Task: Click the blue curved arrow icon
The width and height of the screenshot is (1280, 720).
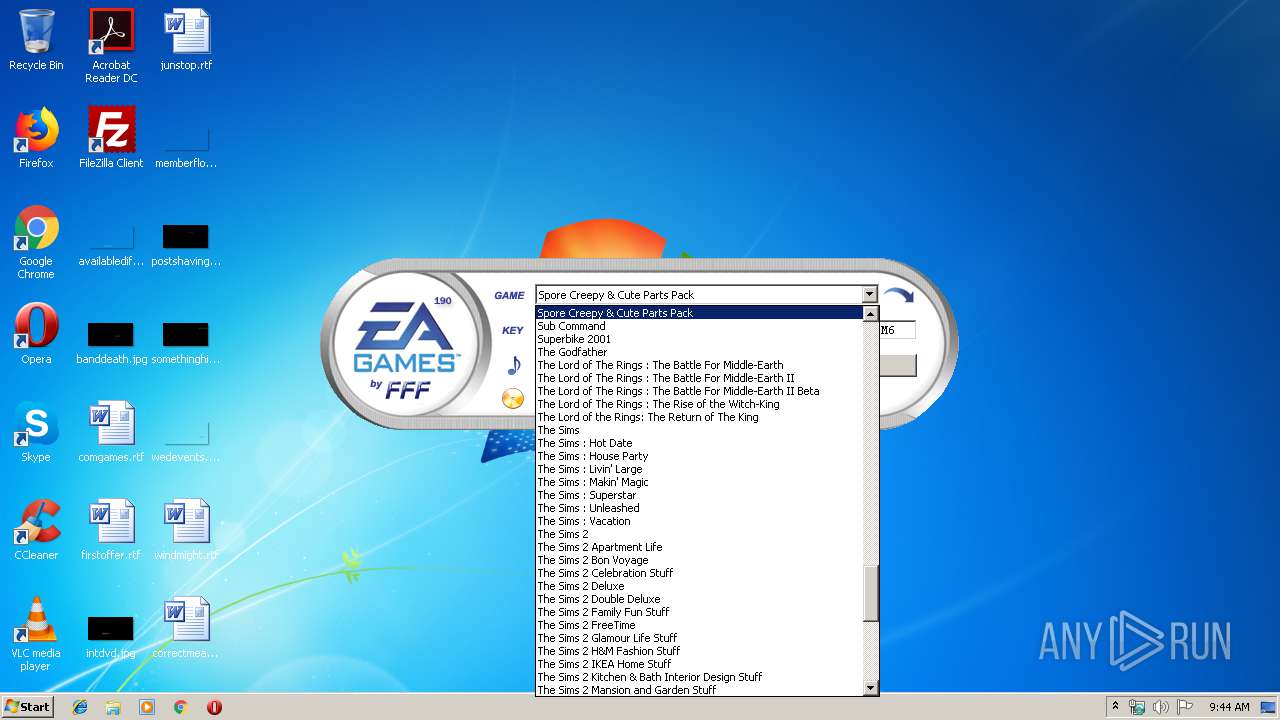Action: point(898,295)
